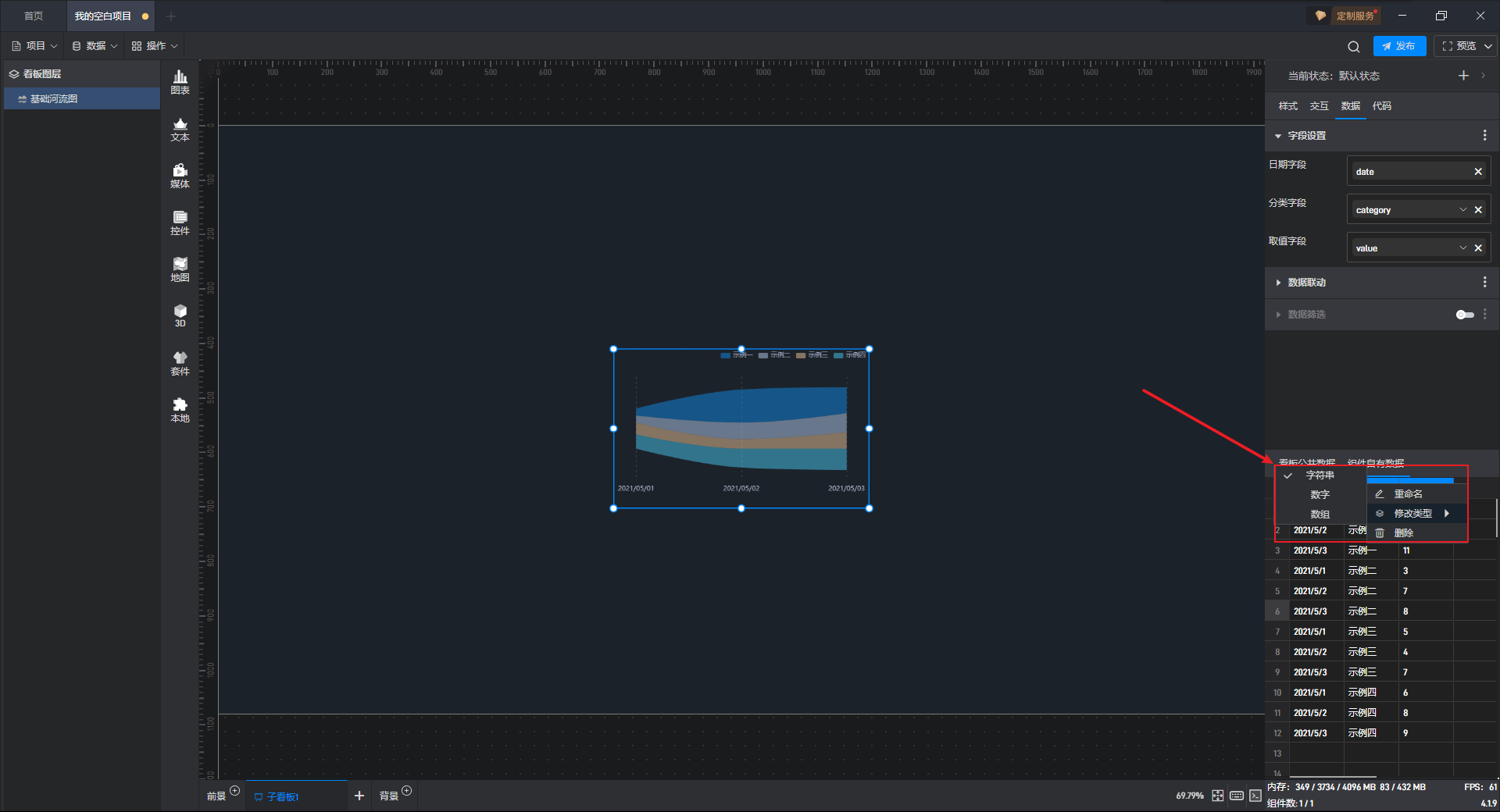
Task: Open the 文本 text components panel
Action: [x=180, y=129]
